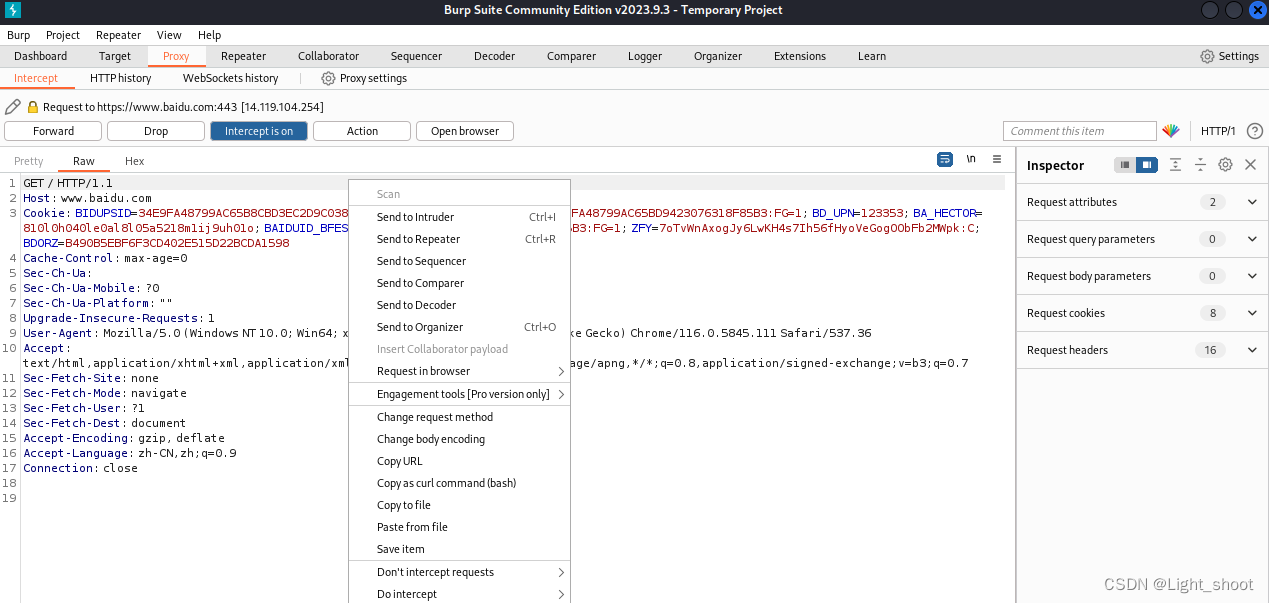Open the editor hamburger options menu
1269x603 pixels.
click(997, 160)
